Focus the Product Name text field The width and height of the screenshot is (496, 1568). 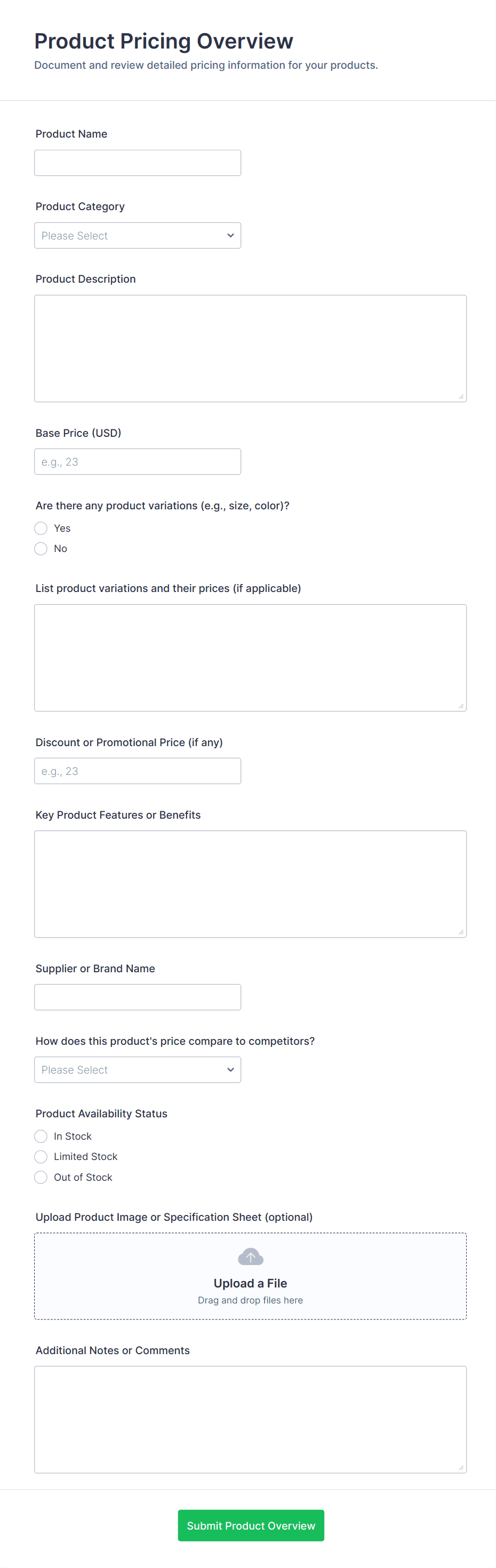[x=138, y=163]
